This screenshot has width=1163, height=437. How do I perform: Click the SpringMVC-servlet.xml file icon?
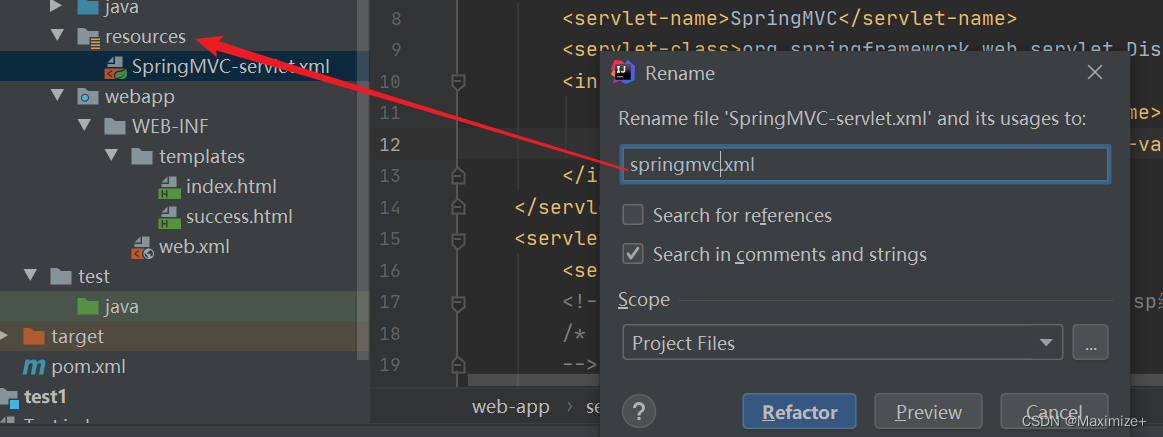coord(115,68)
